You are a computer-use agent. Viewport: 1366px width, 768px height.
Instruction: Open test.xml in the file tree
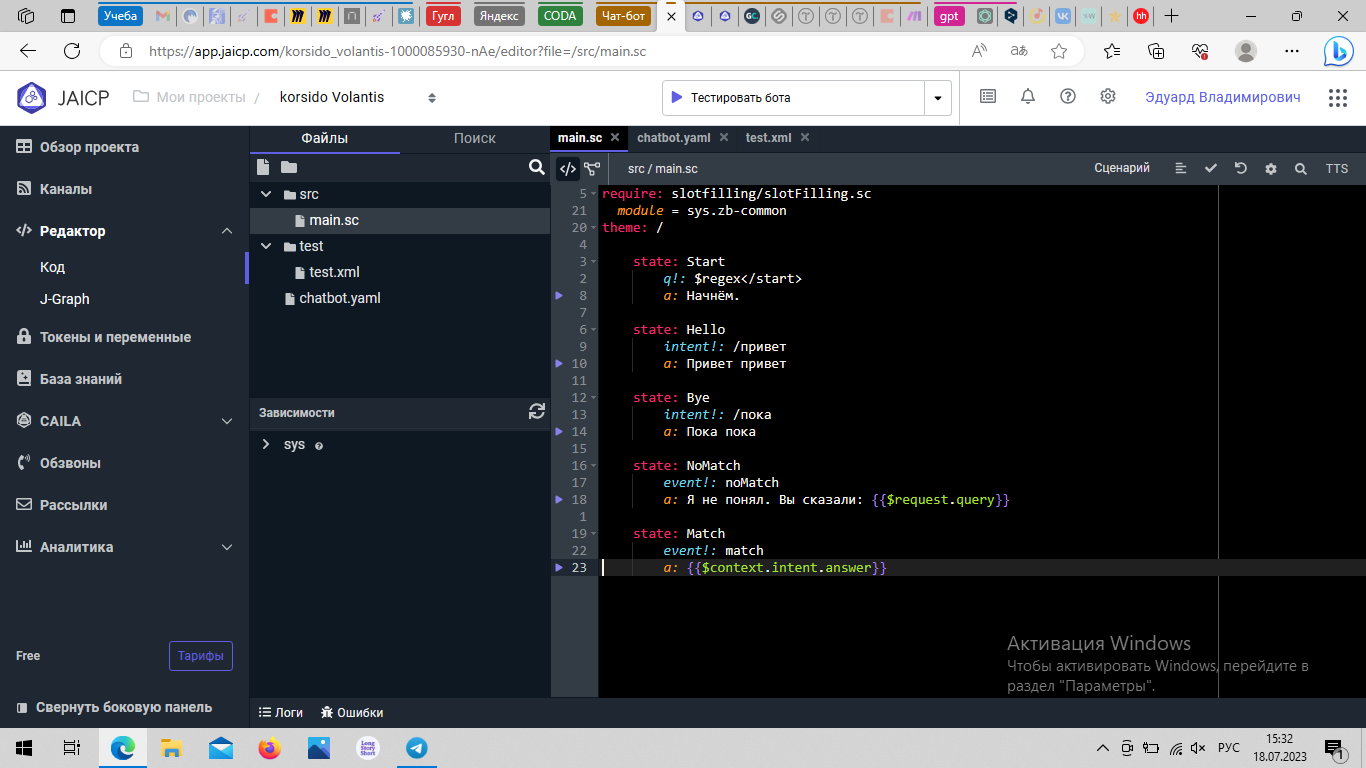pyautogui.click(x=334, y=272)
